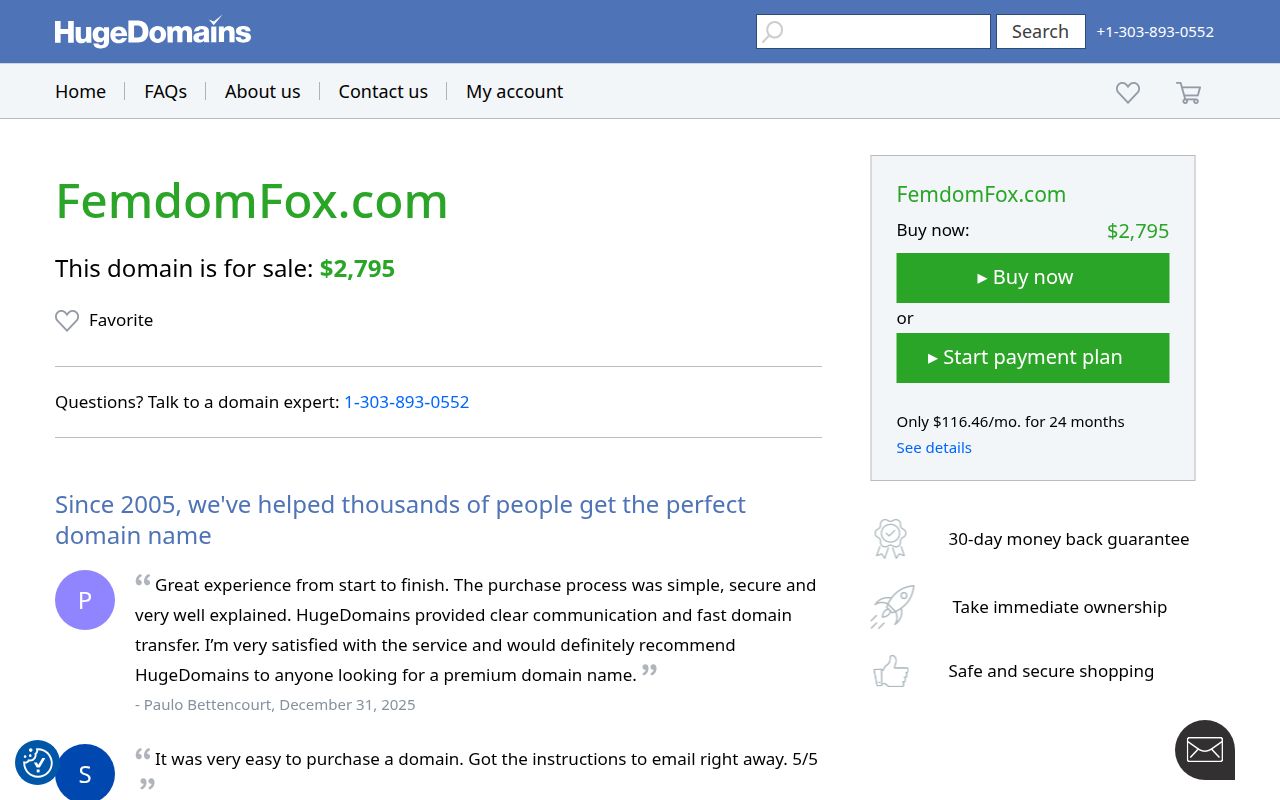Click the magnifying glass in the search box
1280x800 pixels.
pyautogui.click(x=772, y=31)
